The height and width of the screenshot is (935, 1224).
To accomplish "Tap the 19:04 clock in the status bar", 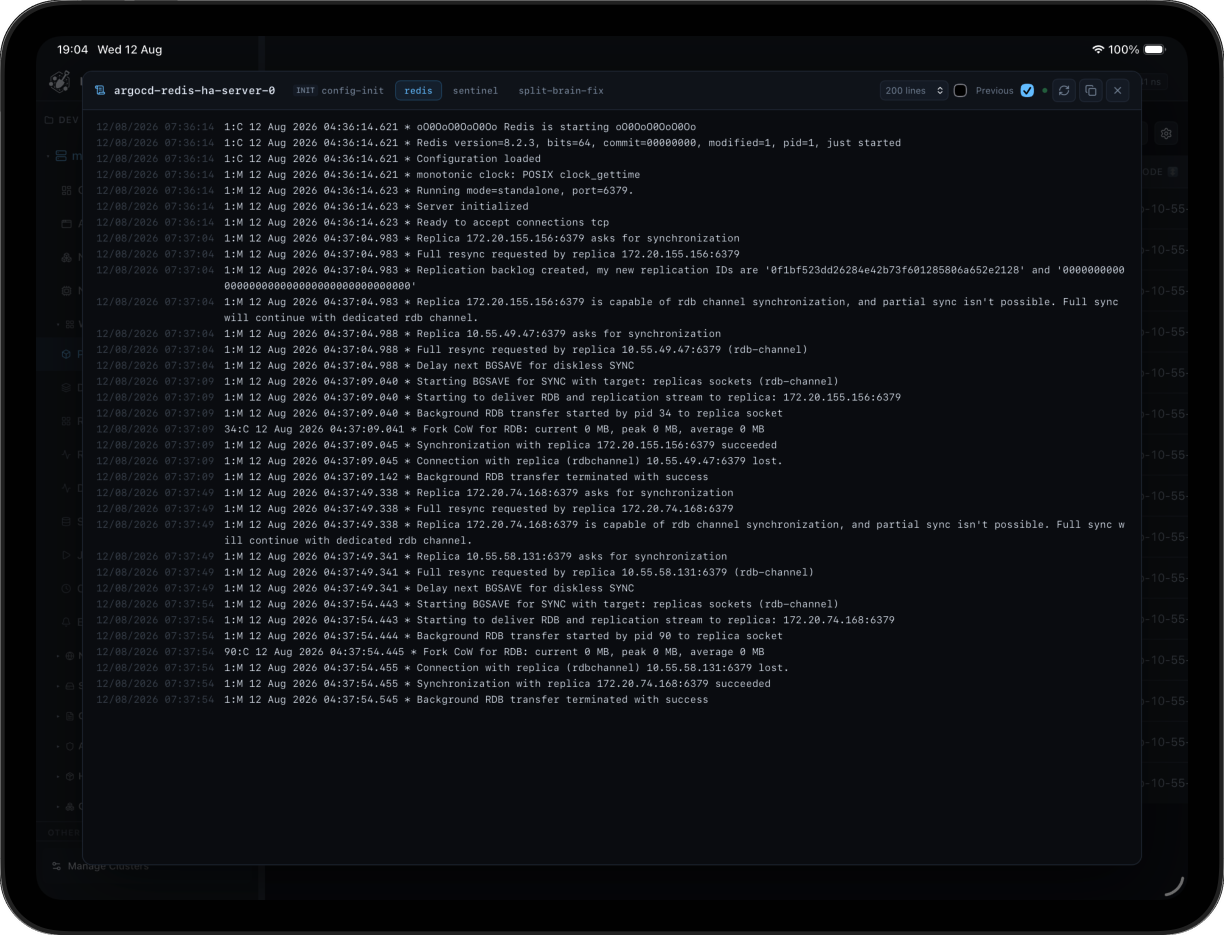I will point(72,49).
